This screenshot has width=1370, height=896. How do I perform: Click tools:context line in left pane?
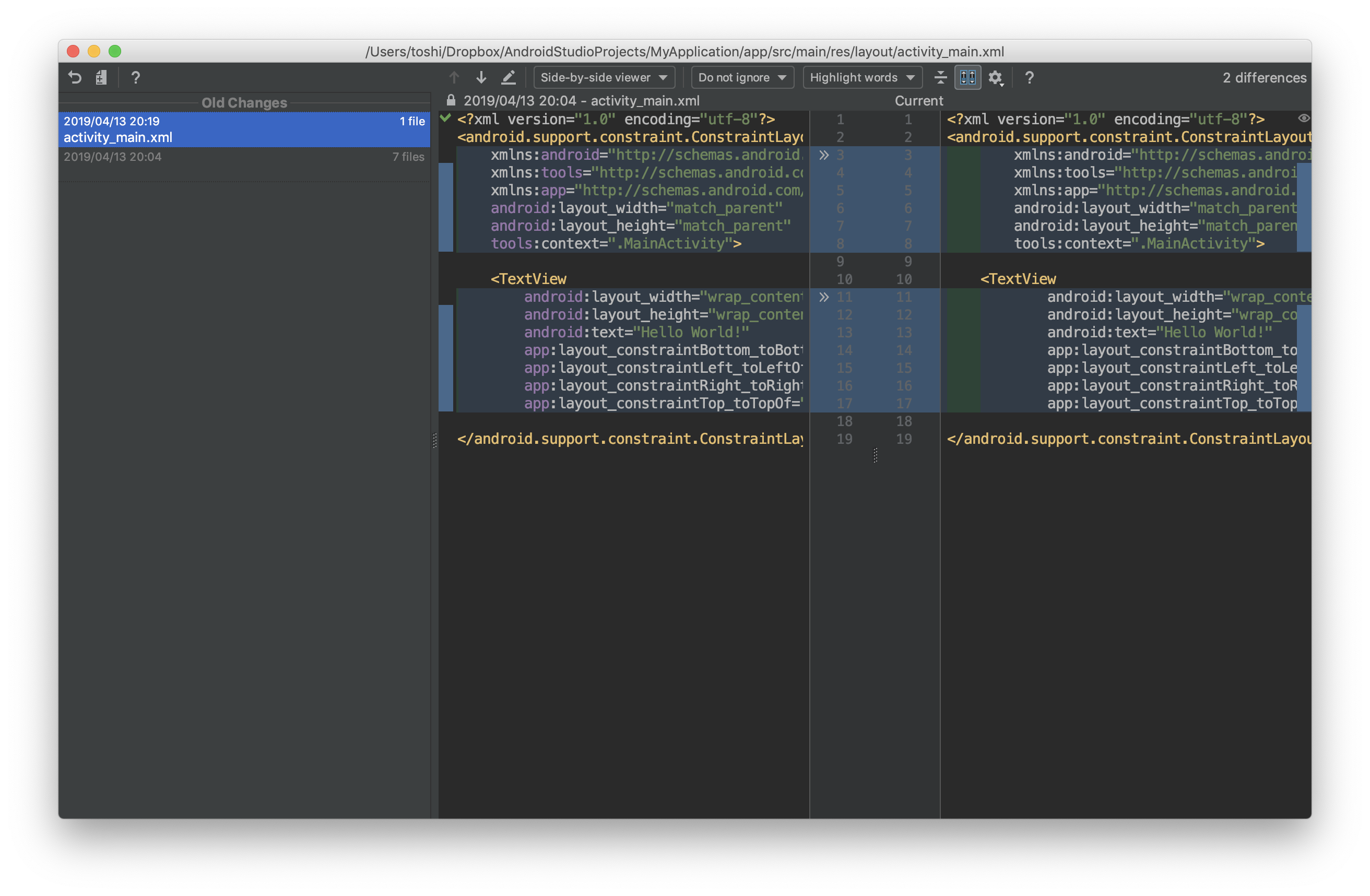tap(616, 243)
